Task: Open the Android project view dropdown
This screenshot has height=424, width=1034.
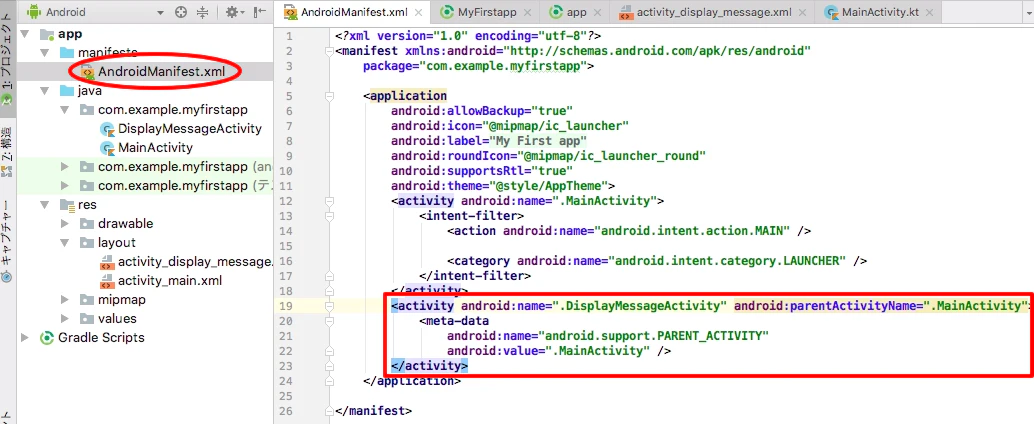Action: pos(161,13)
